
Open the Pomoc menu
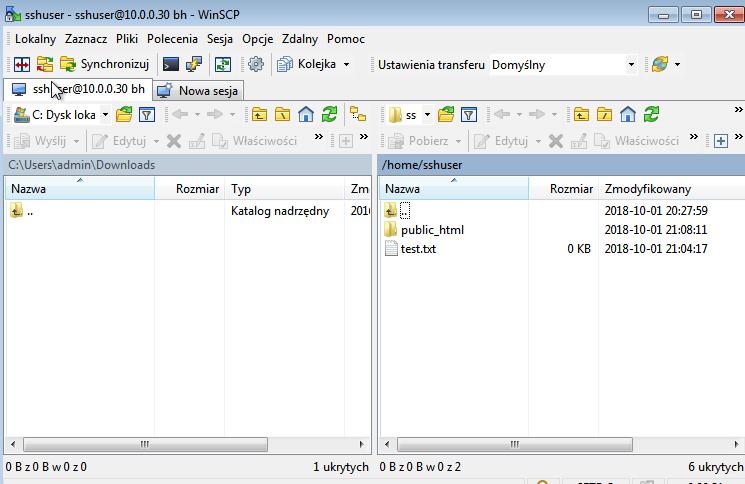tap(346, 39)
